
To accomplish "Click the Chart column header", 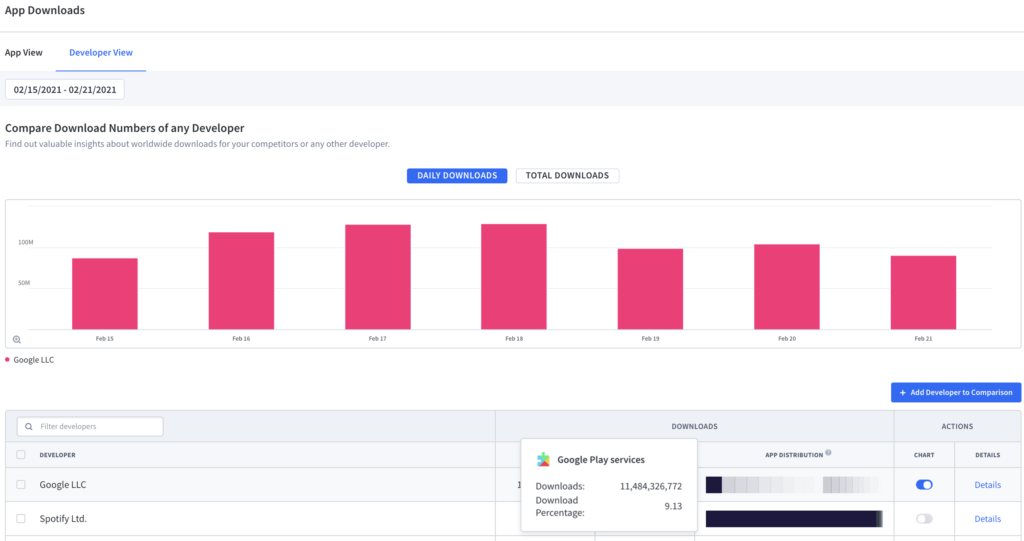I will [924, 455].
